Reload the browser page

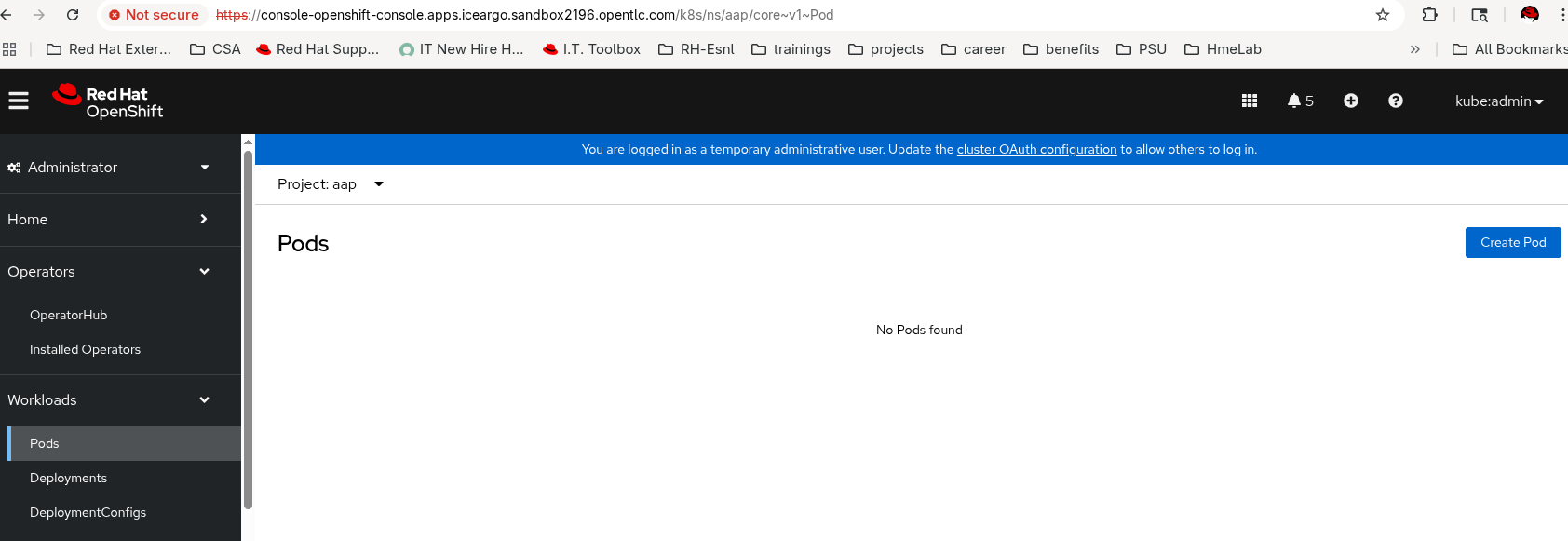(x=73, y=15)
